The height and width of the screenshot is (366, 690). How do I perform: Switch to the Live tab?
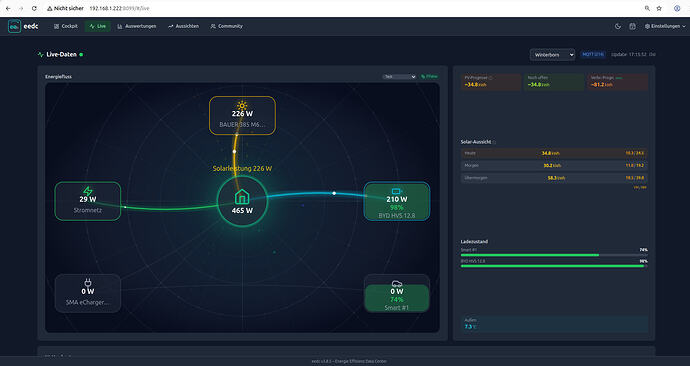click(97, 26)
